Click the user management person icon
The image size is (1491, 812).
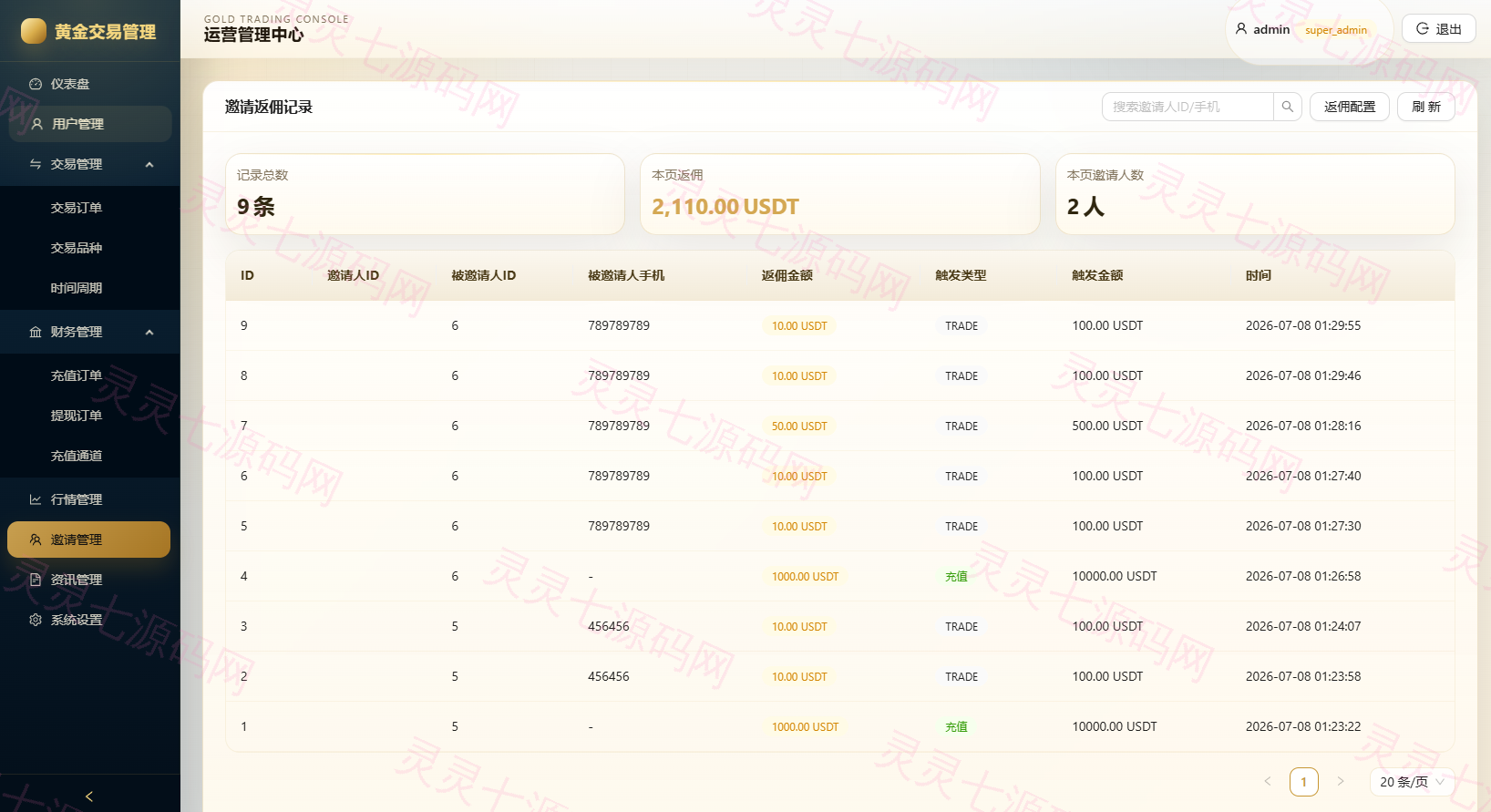tap(37, 124)
